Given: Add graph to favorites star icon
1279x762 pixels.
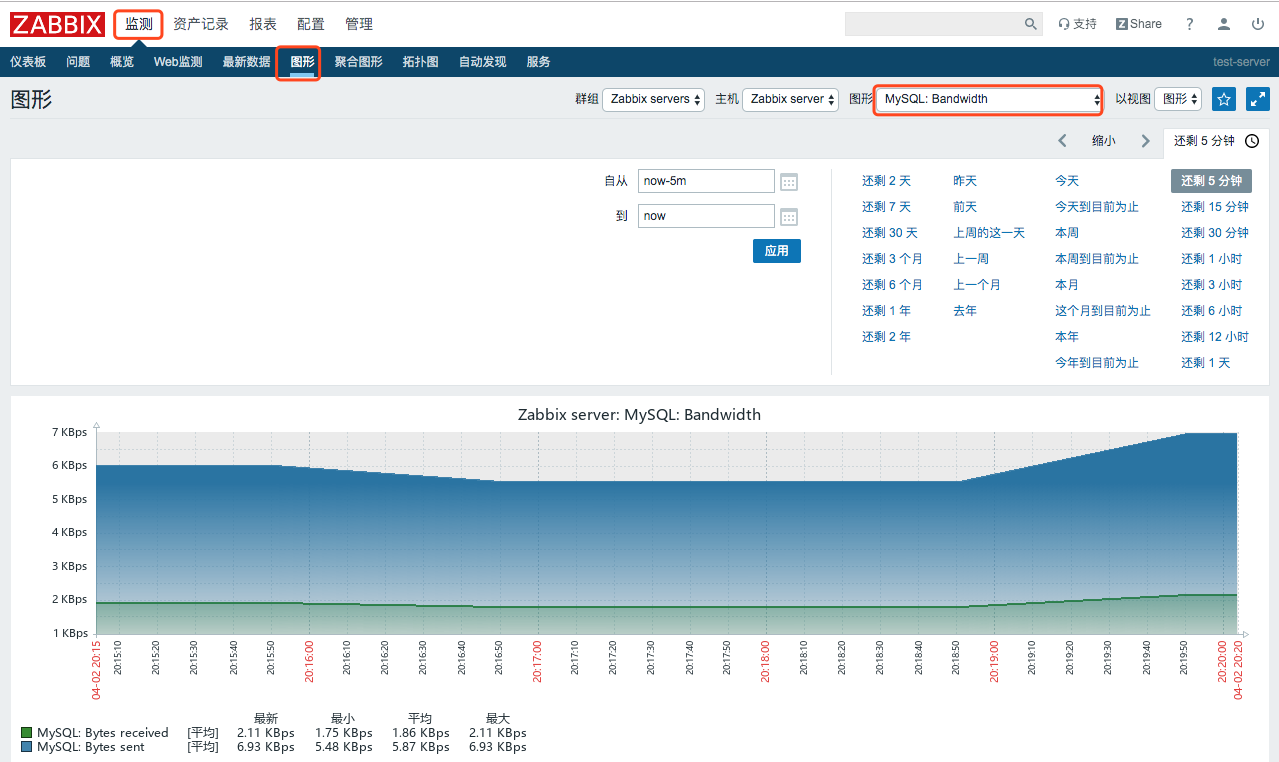Looking at the screenshot, I should pyautogui.click(x=1224, y=99).
